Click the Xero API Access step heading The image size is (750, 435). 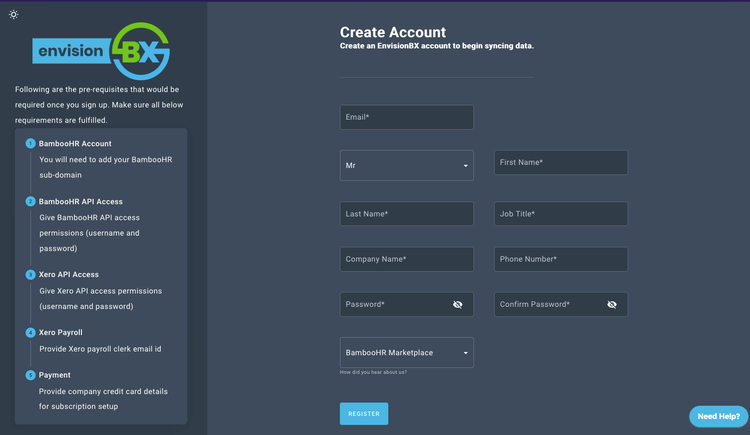(69, 275)
